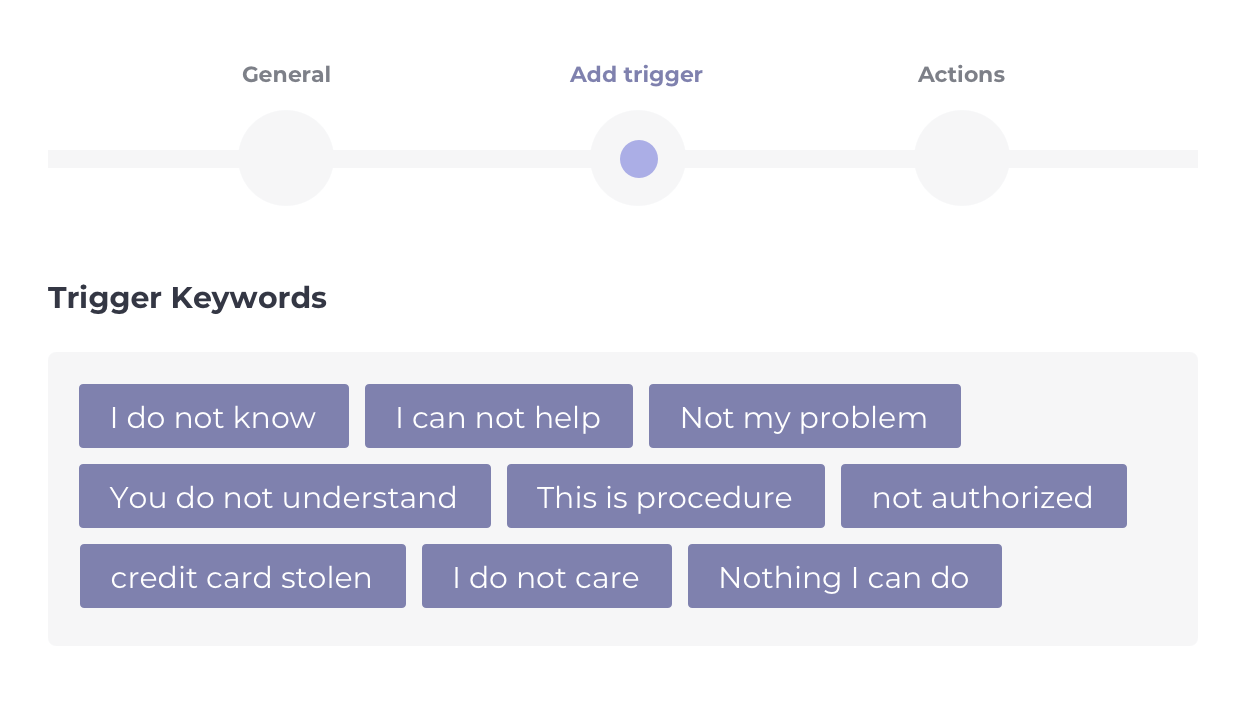This screenshot has width=1246, height=706.
Task: Go to the Actions step circle
Action: click(x=962, y=158)
